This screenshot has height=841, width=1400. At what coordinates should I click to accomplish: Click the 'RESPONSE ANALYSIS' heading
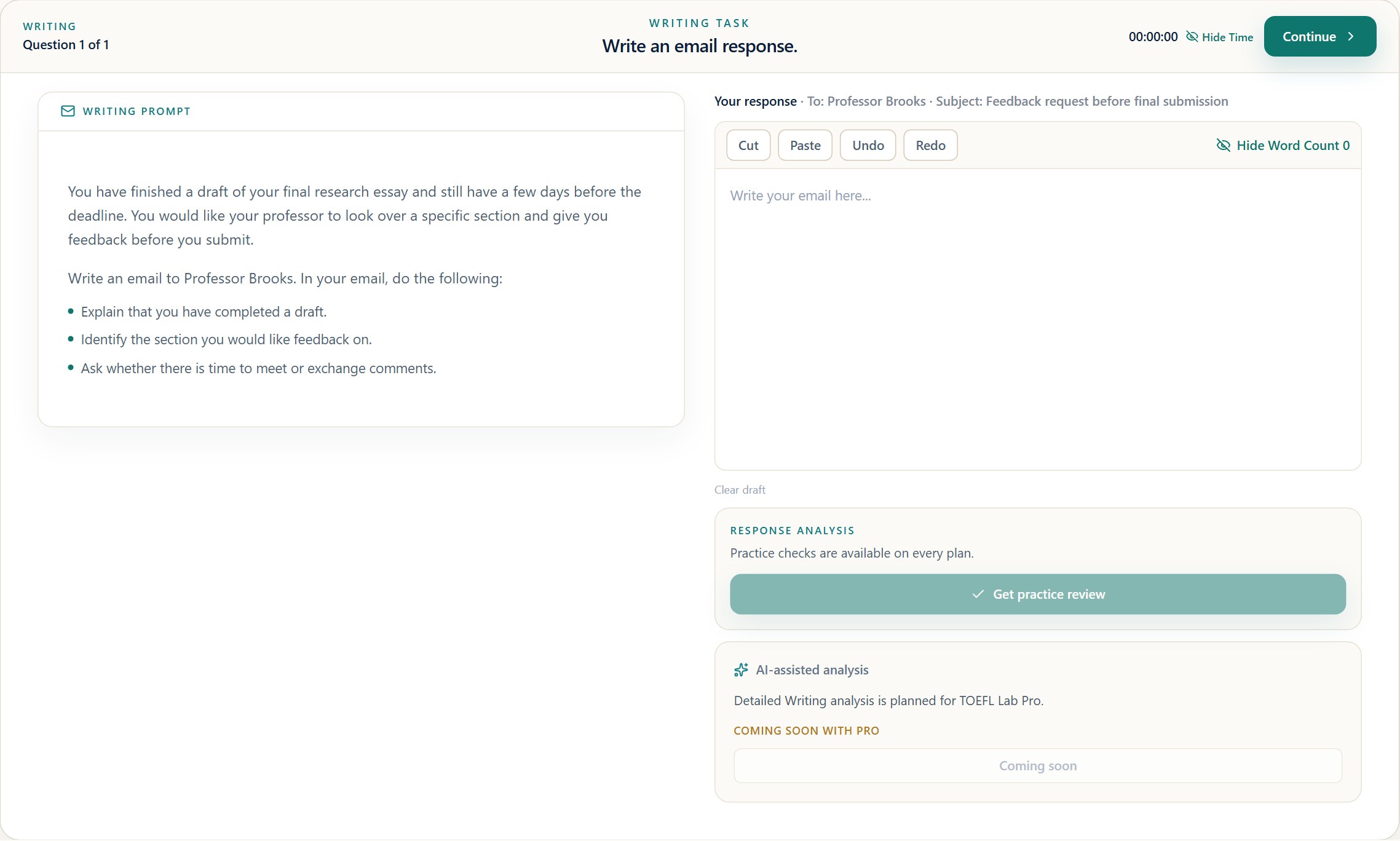tap(792, 531)
